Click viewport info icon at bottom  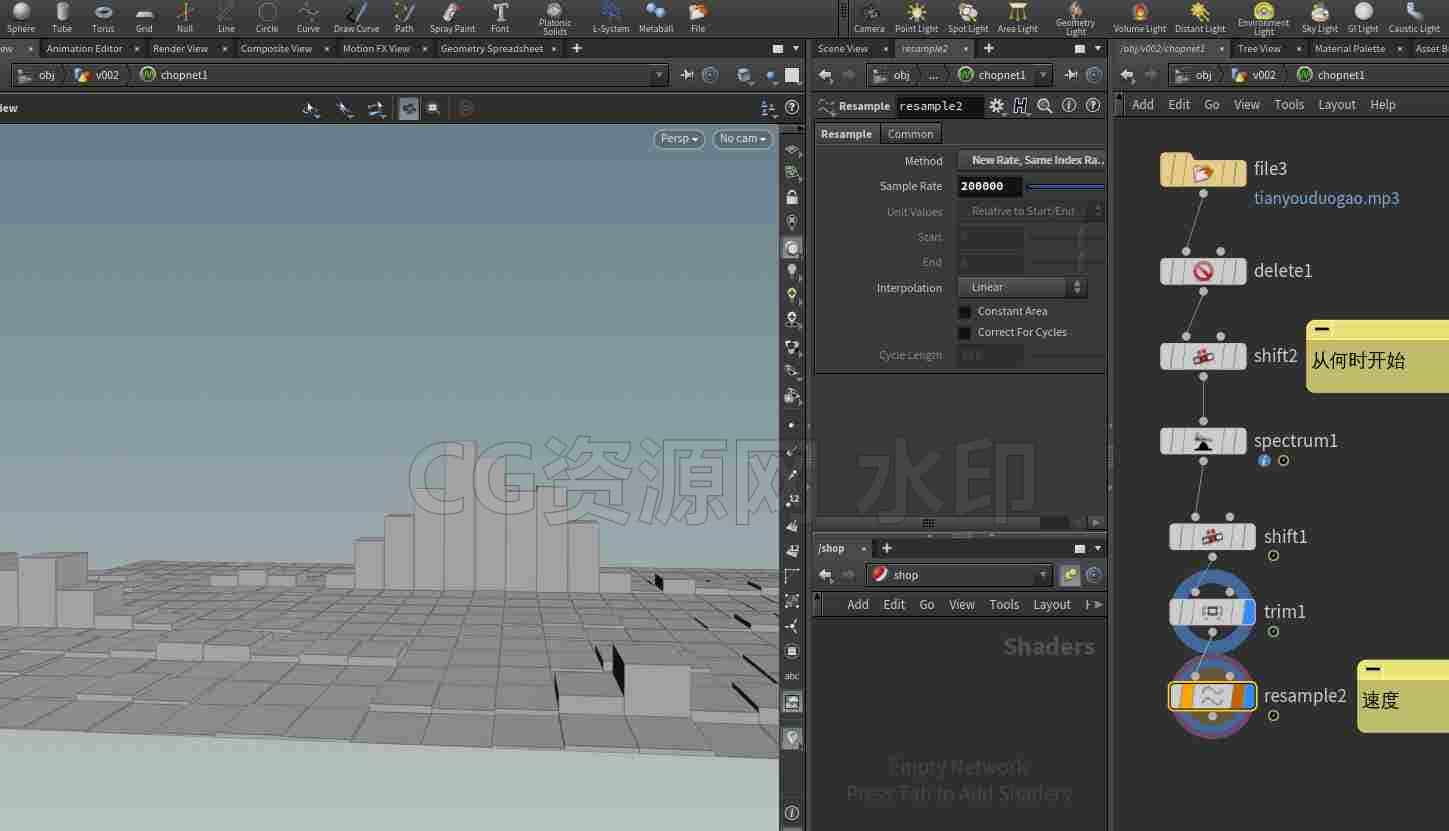[792, 812]
